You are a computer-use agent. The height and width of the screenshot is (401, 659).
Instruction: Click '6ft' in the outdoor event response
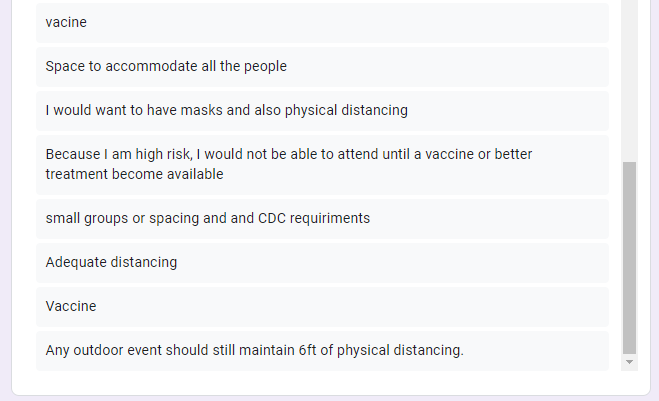[x=307, y=350]
